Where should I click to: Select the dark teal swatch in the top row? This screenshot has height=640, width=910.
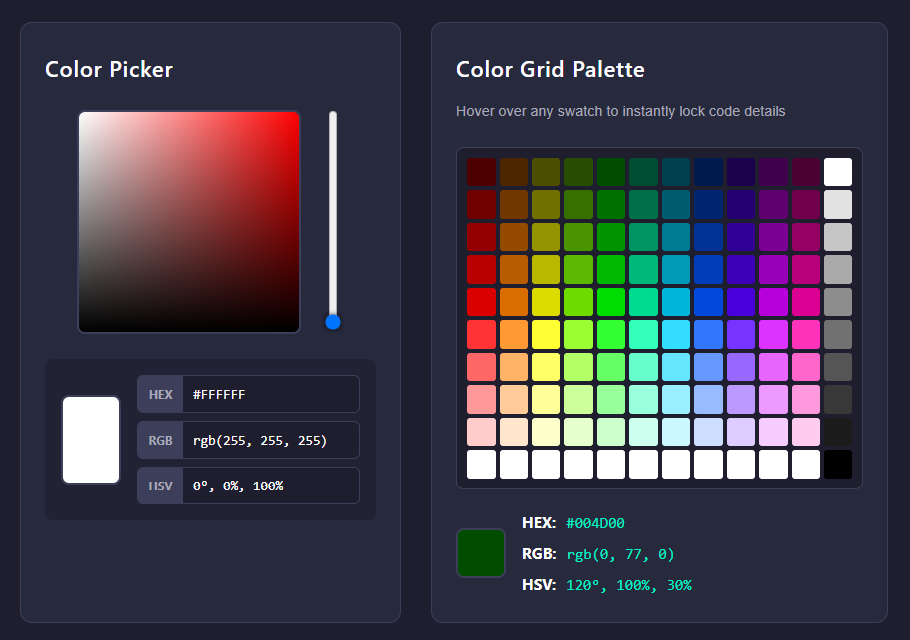[676, 172]
